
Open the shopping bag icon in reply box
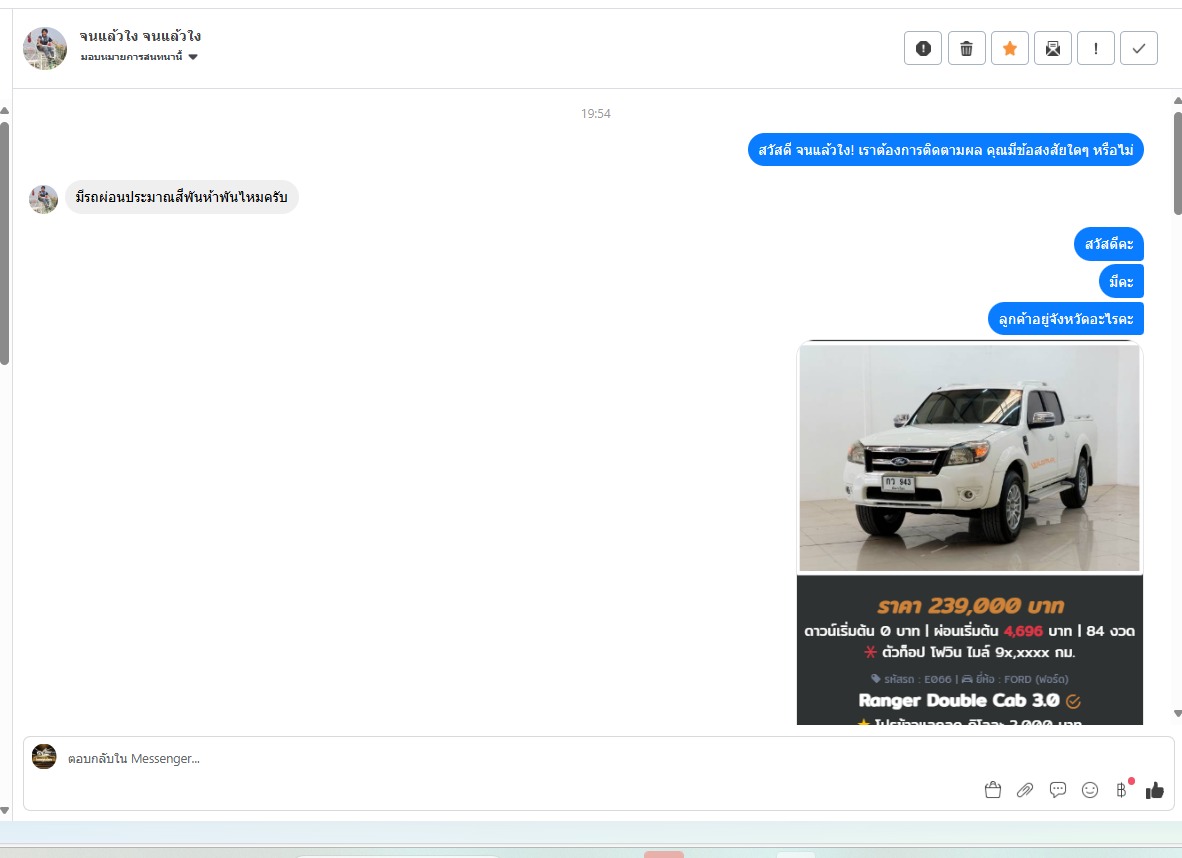tap(992, 790)
